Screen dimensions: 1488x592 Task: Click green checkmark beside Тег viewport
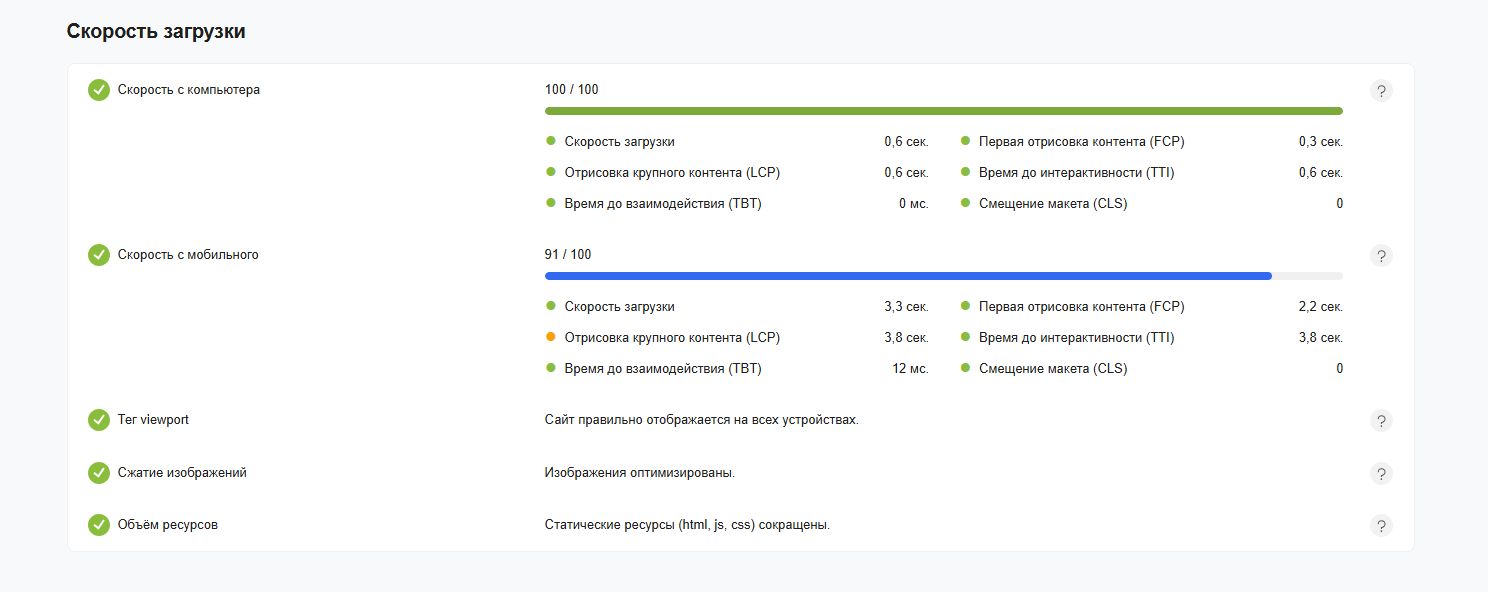tap(99, 420)
